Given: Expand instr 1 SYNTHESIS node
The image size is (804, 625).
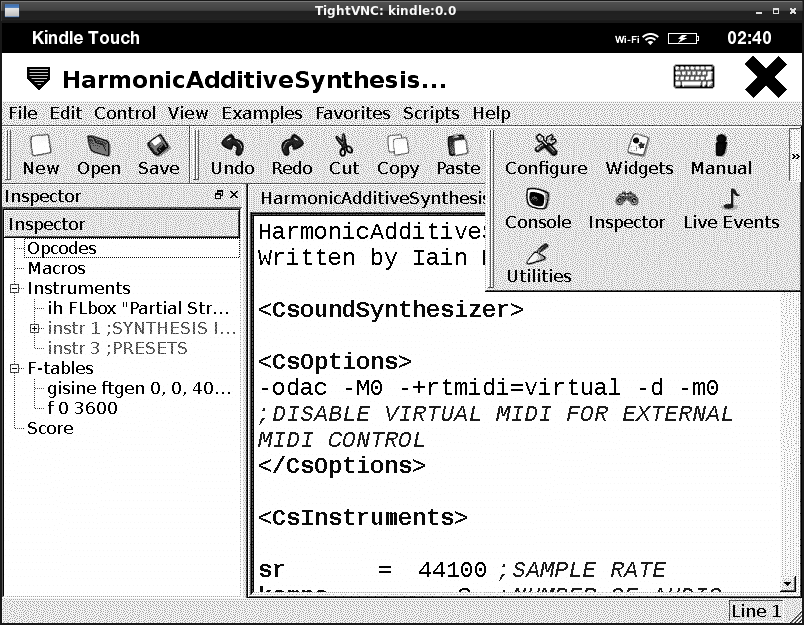Looking at the screenshot, I should (x=34, y=328).
